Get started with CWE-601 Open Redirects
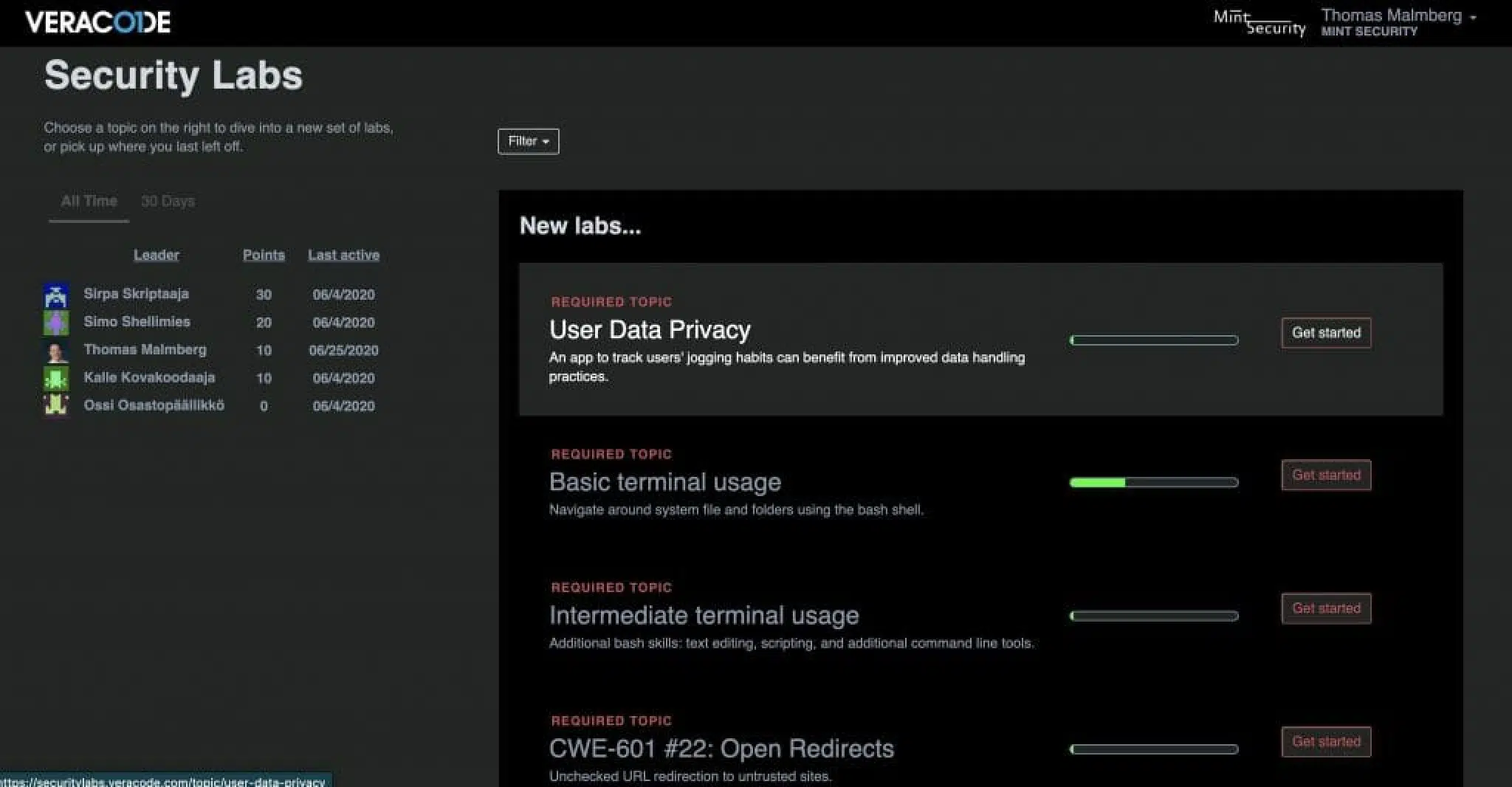 tap(1325, 741)
